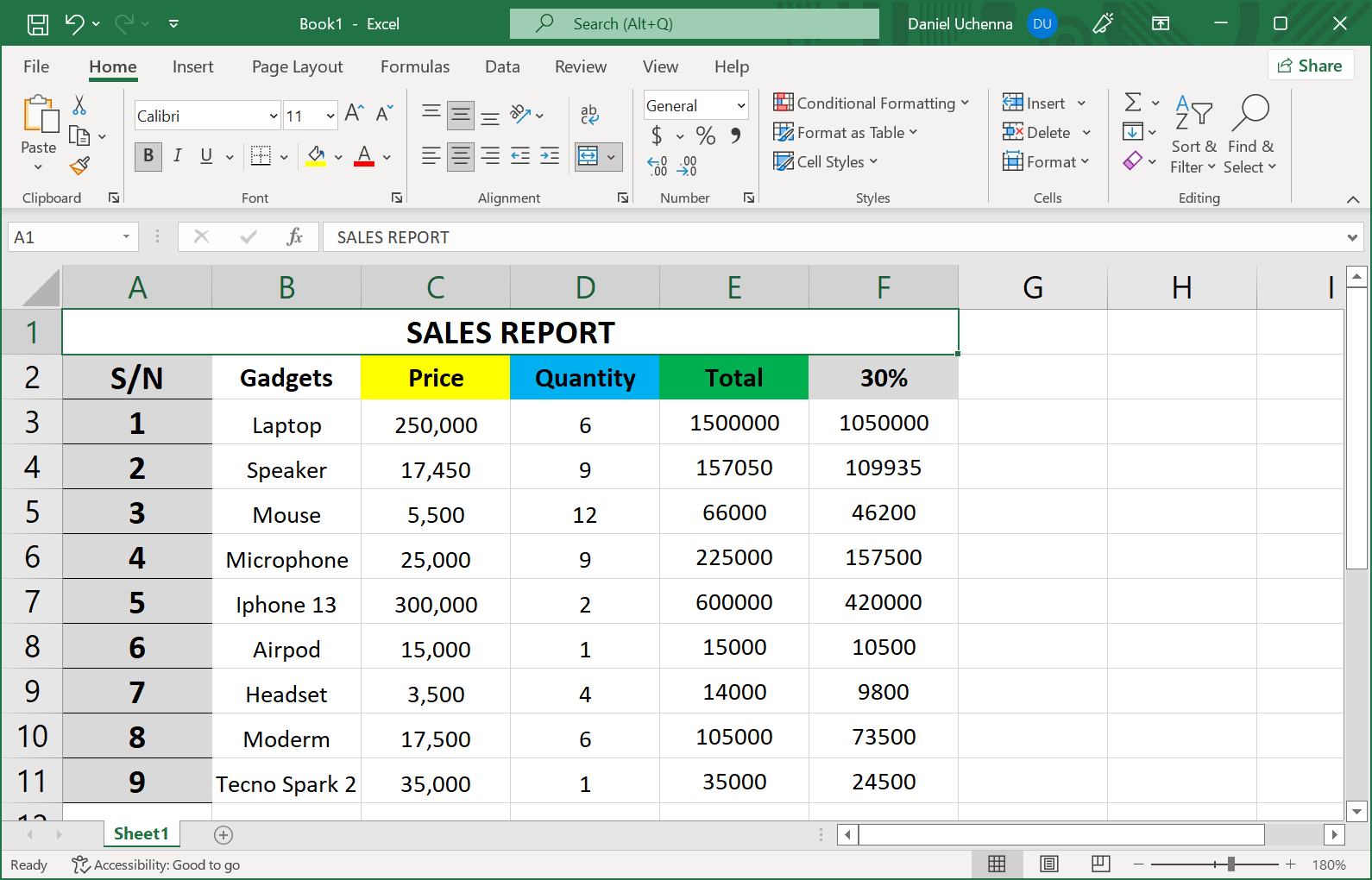Open the Conditional Formatting dropdown
This screenshot has width=1372, height=880.
(872, 104)
